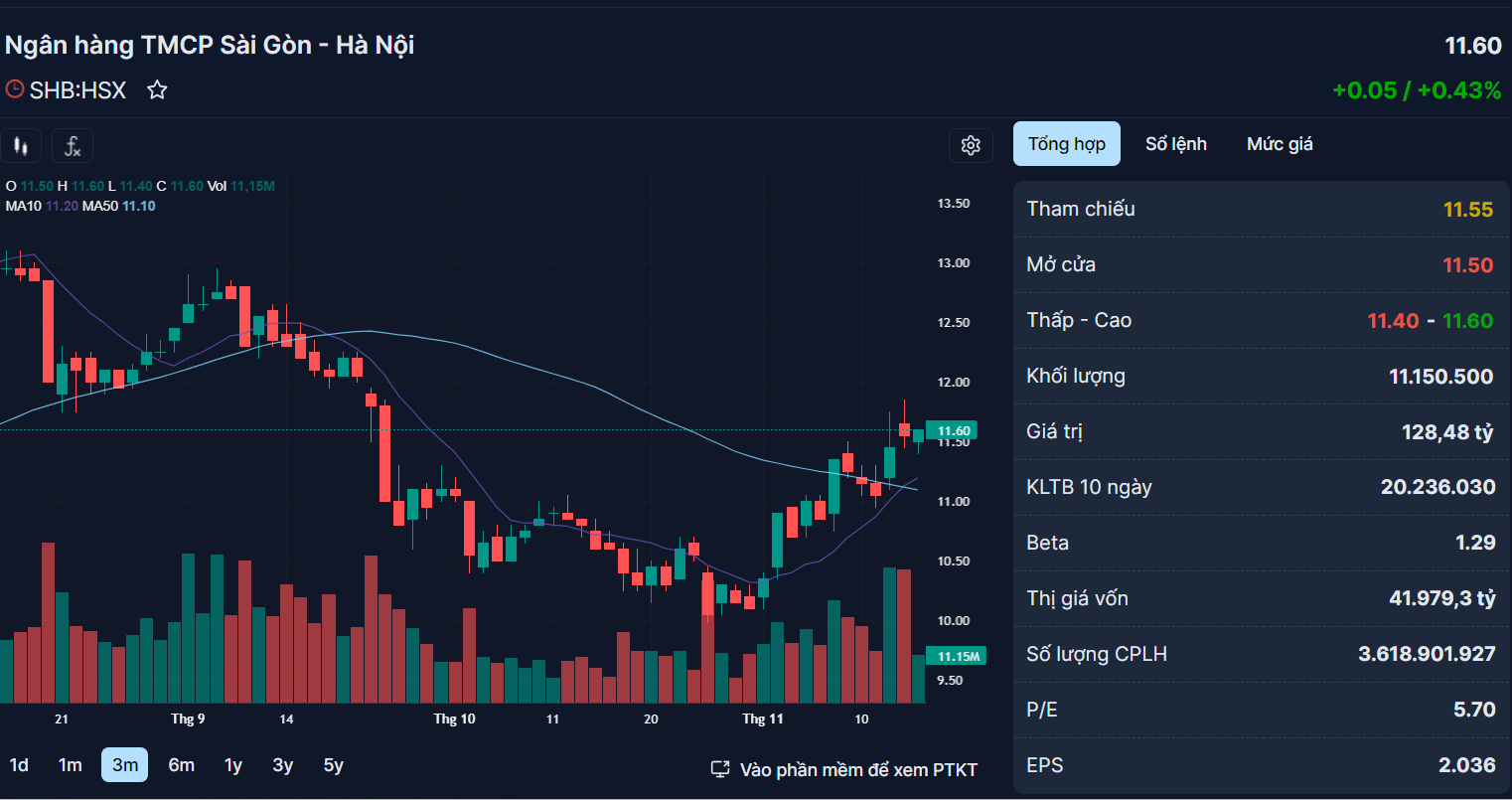Add SHB to favorites with star icon
This screenshot has height=800, width=1512.
pos(157,90)
